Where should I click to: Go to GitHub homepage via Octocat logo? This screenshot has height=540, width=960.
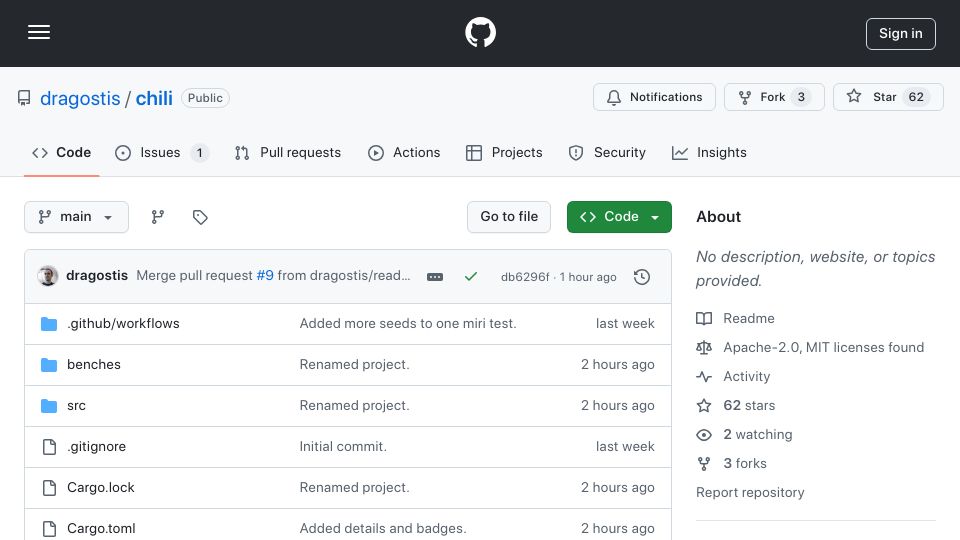480,32
